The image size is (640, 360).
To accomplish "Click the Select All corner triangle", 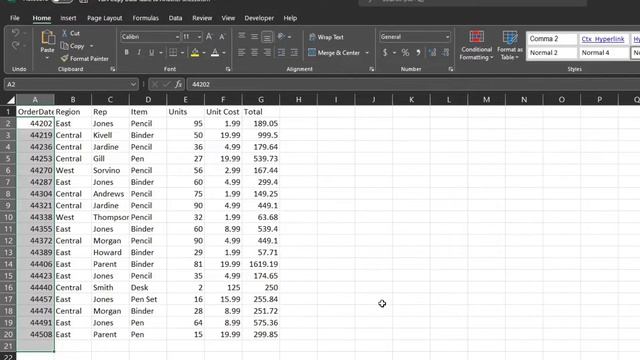I will (11, 100).
